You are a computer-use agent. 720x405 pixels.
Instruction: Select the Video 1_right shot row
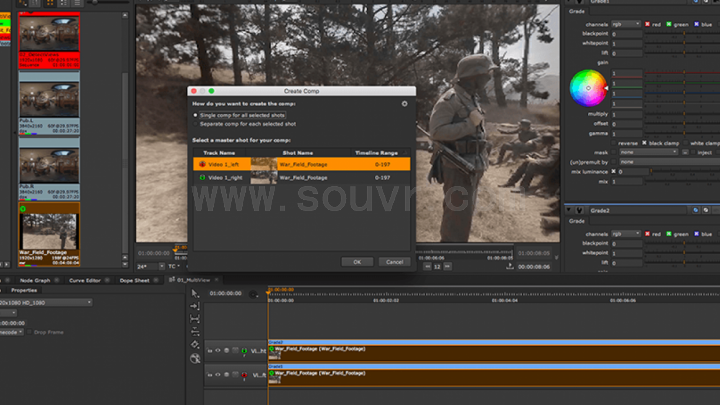point(302,177)
